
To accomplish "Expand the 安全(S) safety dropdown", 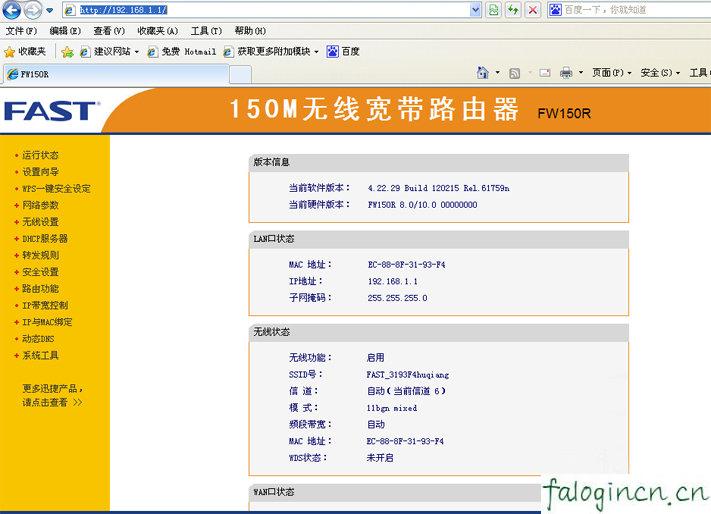I will pyautogui.click(x=659, y=73).
